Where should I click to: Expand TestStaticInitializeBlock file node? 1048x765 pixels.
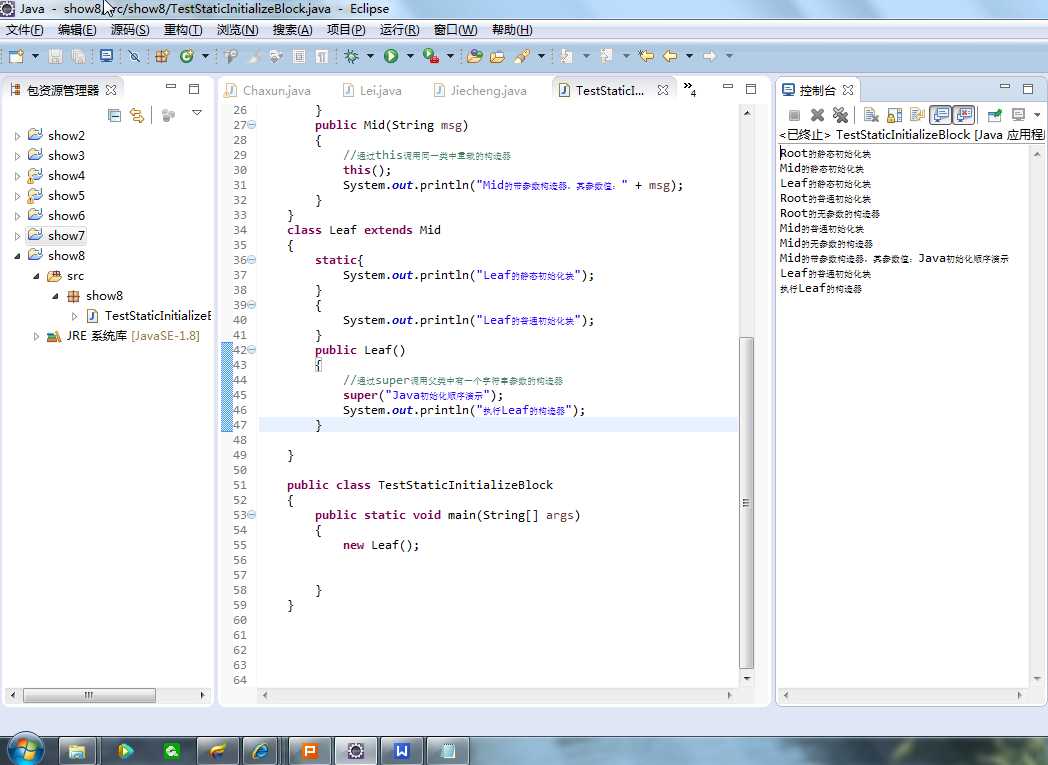[74, 316]
